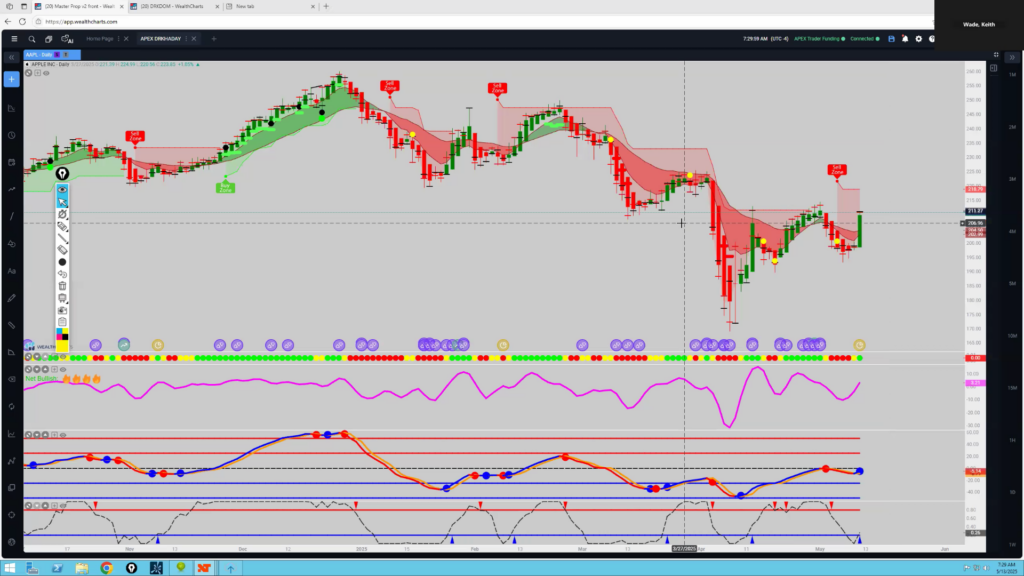Expand the bottom panel plus box
Screen dimensions: 1024x576
coord(54,505)
